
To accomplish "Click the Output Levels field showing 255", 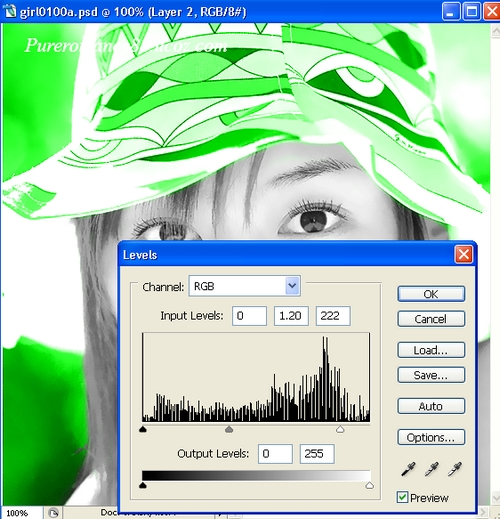I will [x=317, y=454].
